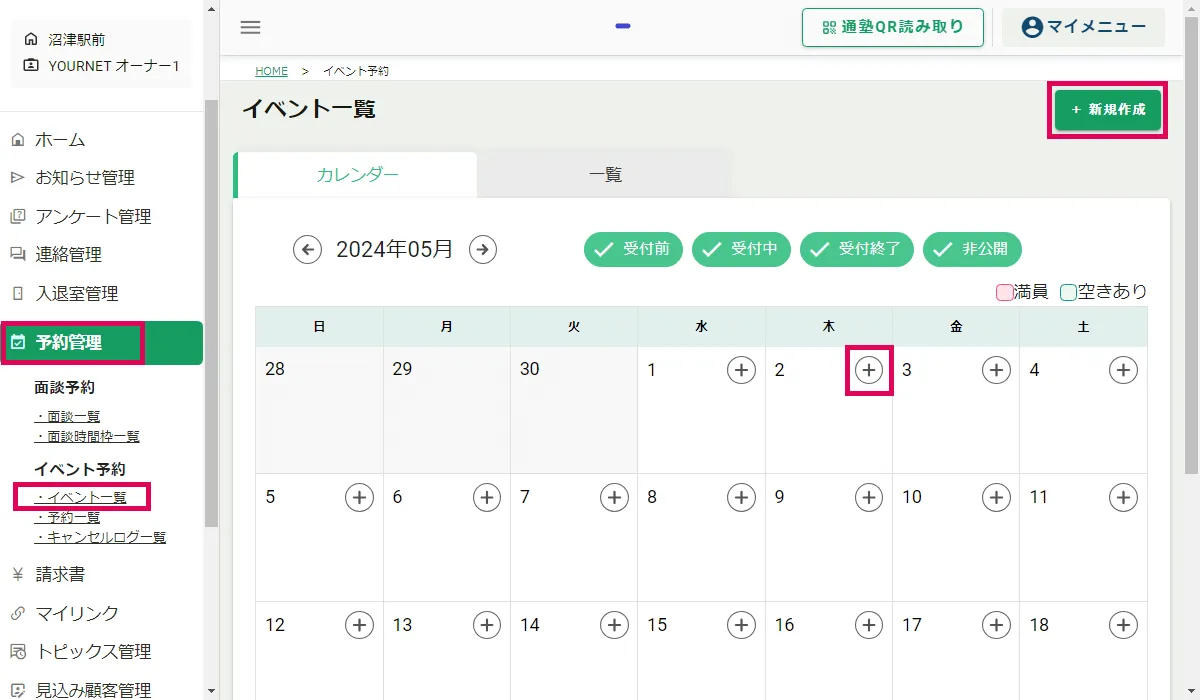This screenshot has width=1200, height=700.
Task: Add event on May 13 plus icon
Action: click(x=487, y=625)
